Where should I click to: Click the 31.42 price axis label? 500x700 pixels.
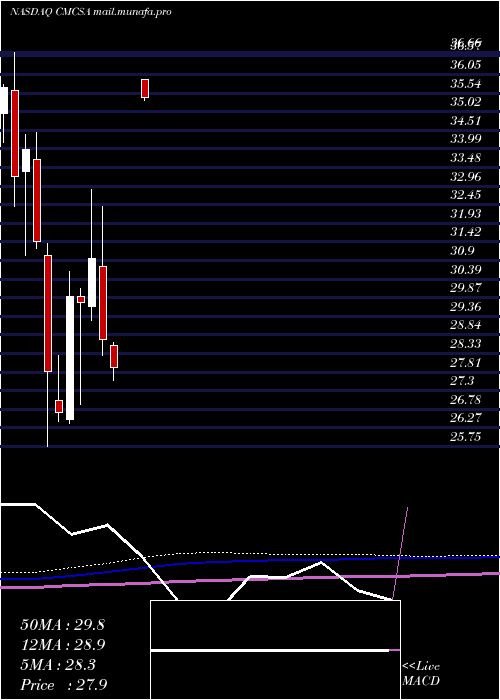click(x=465, y=232)
